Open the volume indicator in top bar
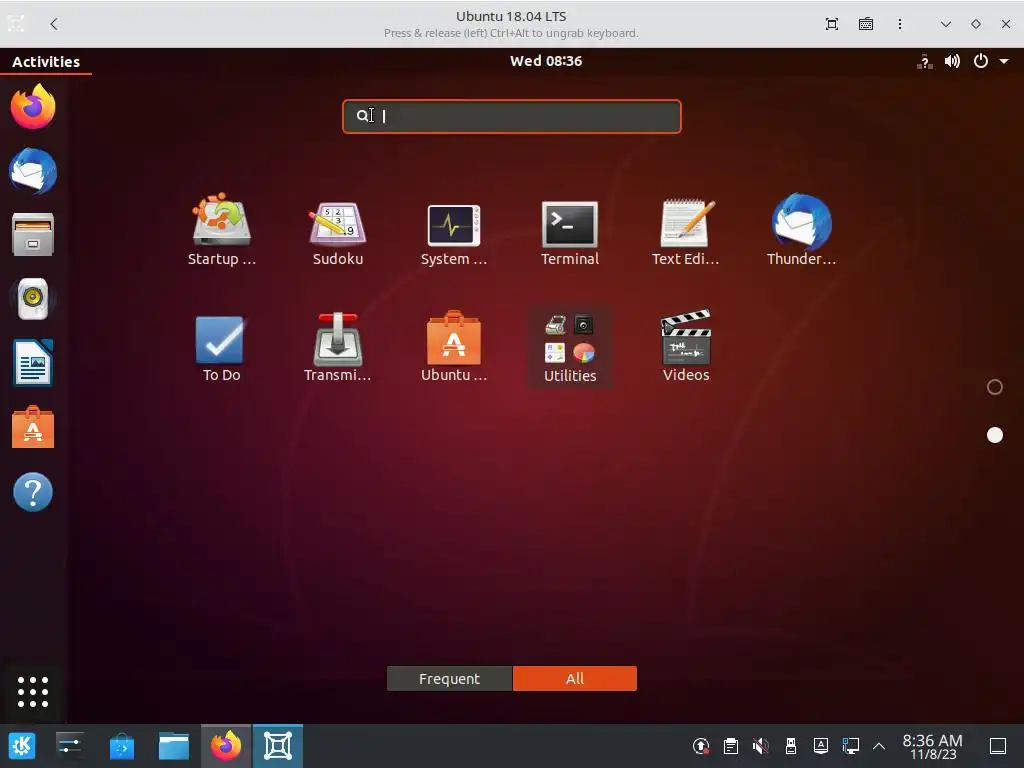 pyautogui.click(x=952, y=61)
